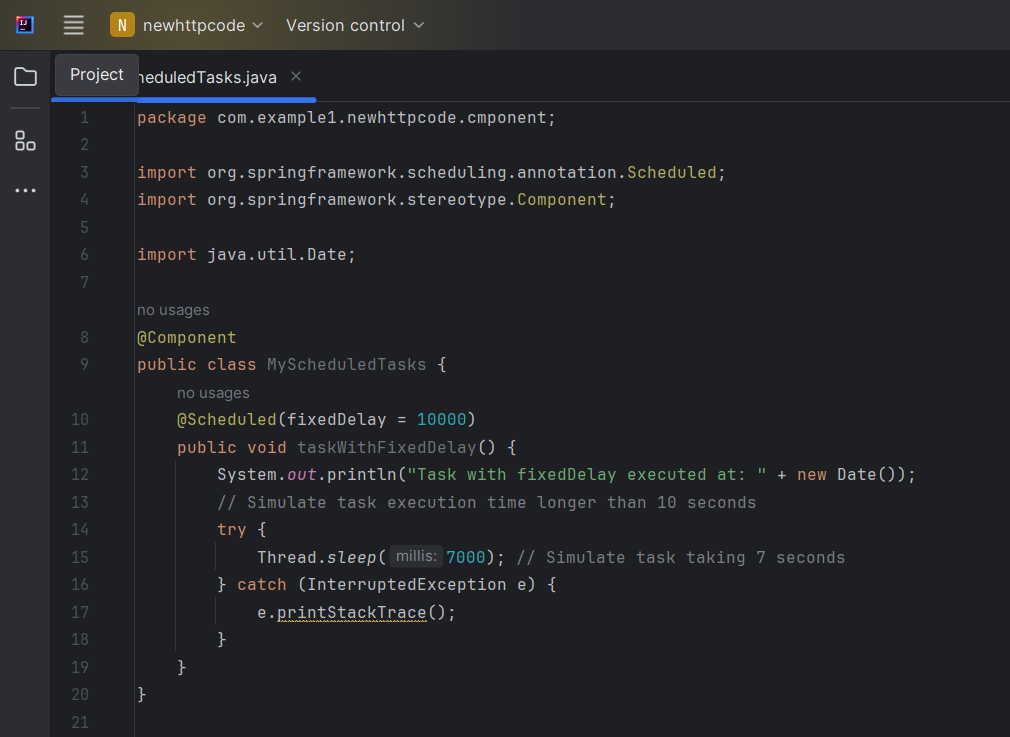Screen dimensions: 1010x737
Task: Click the newhttpcode project icon badge
Action: (120, 24)
